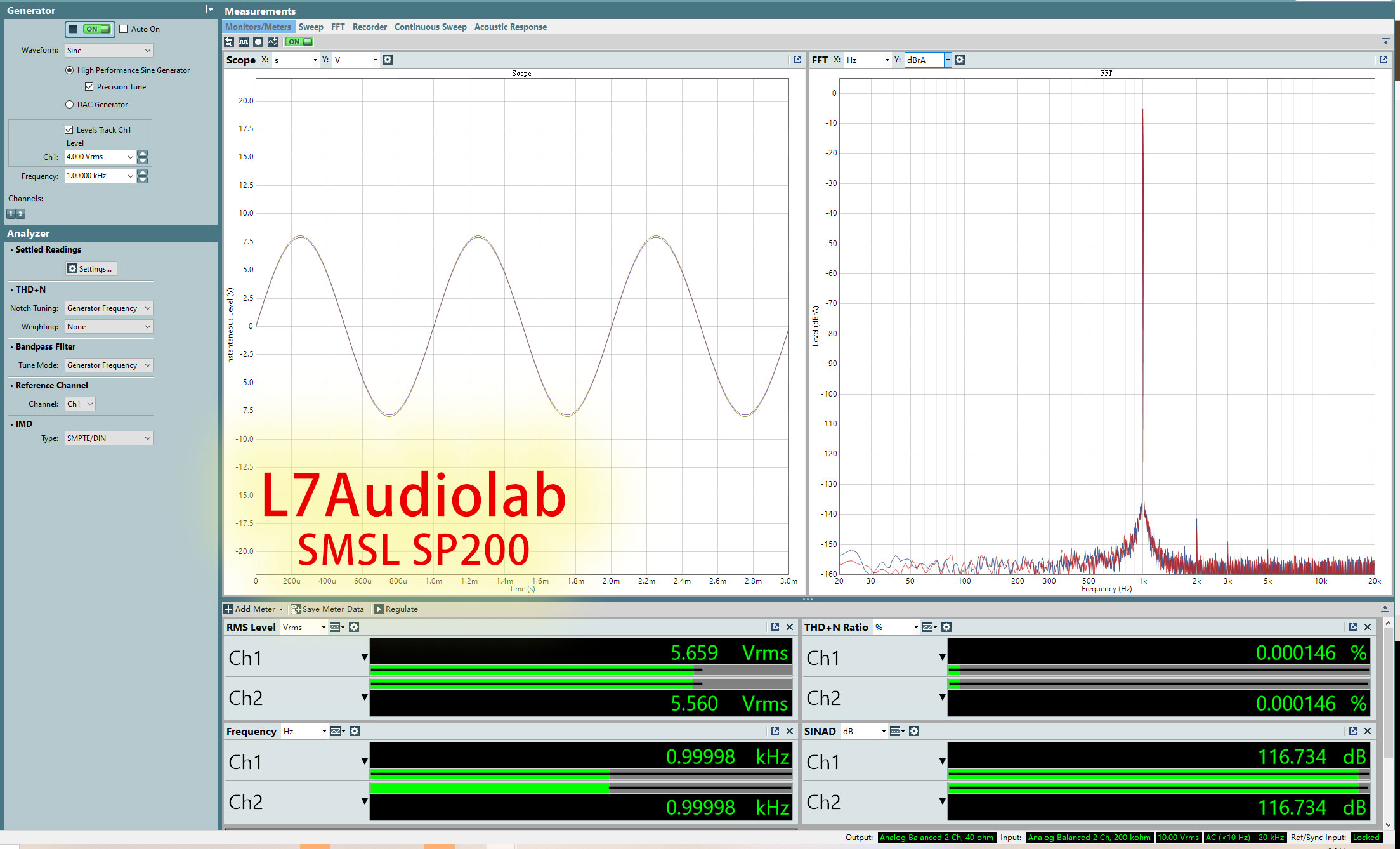Open Frequency meter display options icon
Screen dimensions: 1400x849
pos(337,731)
